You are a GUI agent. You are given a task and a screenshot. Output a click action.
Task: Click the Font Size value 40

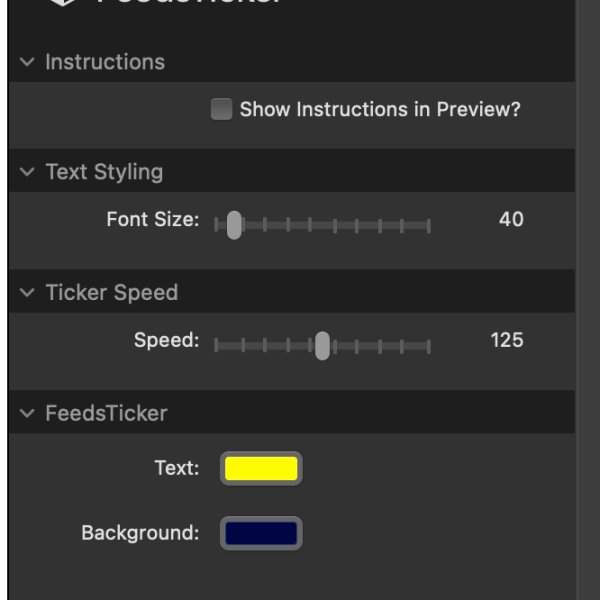click(511, 219)
